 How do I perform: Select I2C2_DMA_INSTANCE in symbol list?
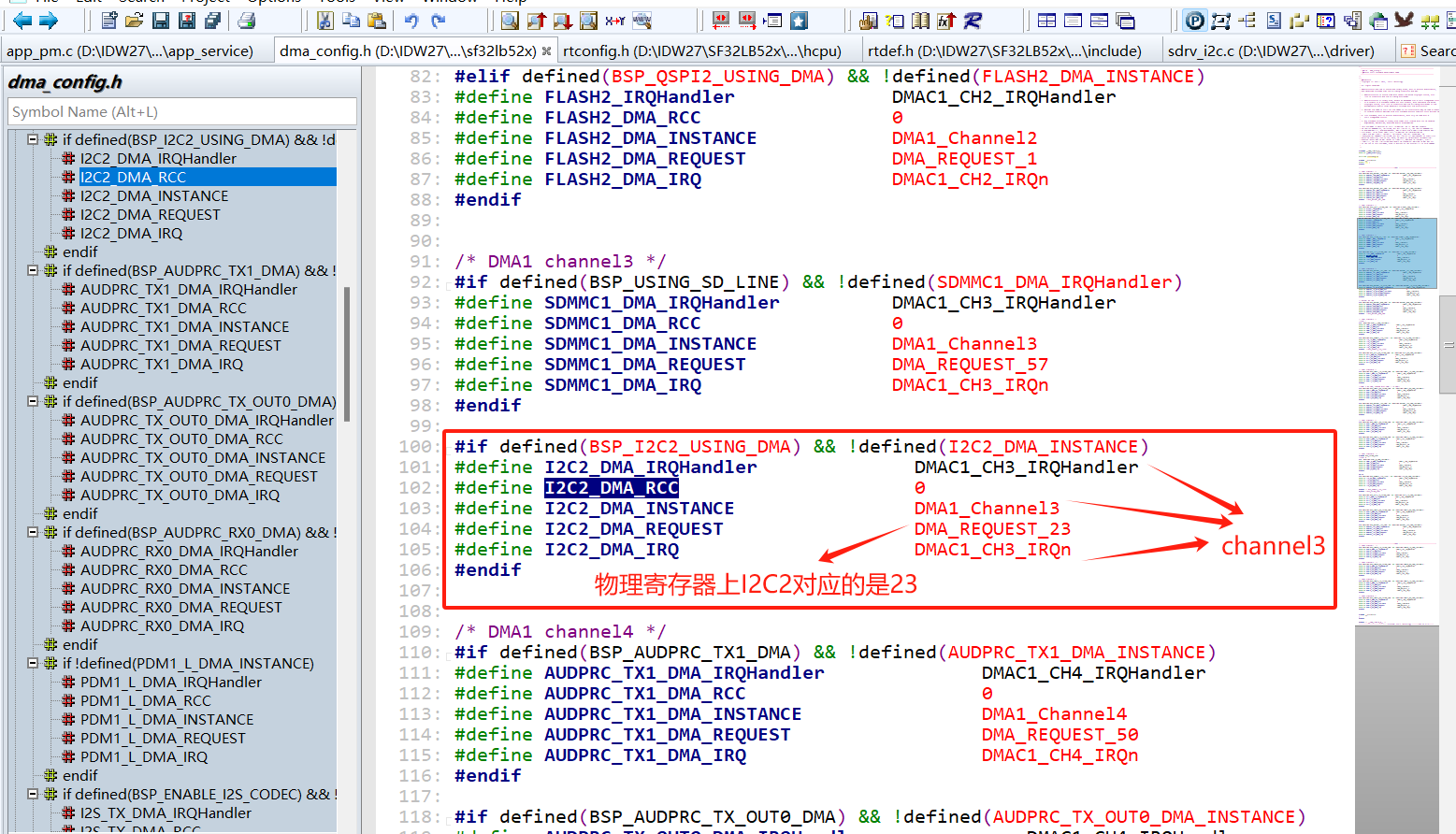[x=154, y=195]
